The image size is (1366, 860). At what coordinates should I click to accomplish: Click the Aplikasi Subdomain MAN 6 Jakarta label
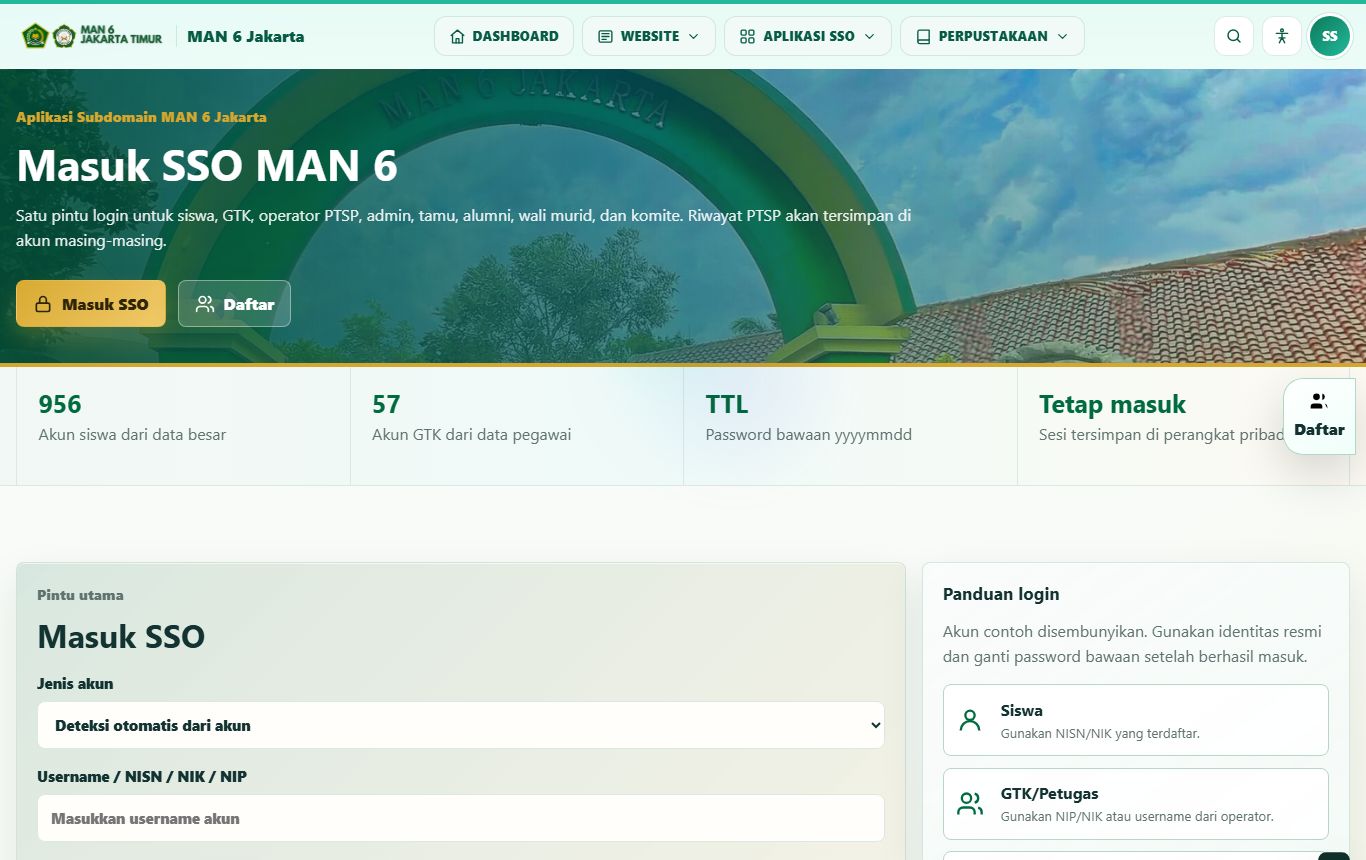tap(141, 117)
